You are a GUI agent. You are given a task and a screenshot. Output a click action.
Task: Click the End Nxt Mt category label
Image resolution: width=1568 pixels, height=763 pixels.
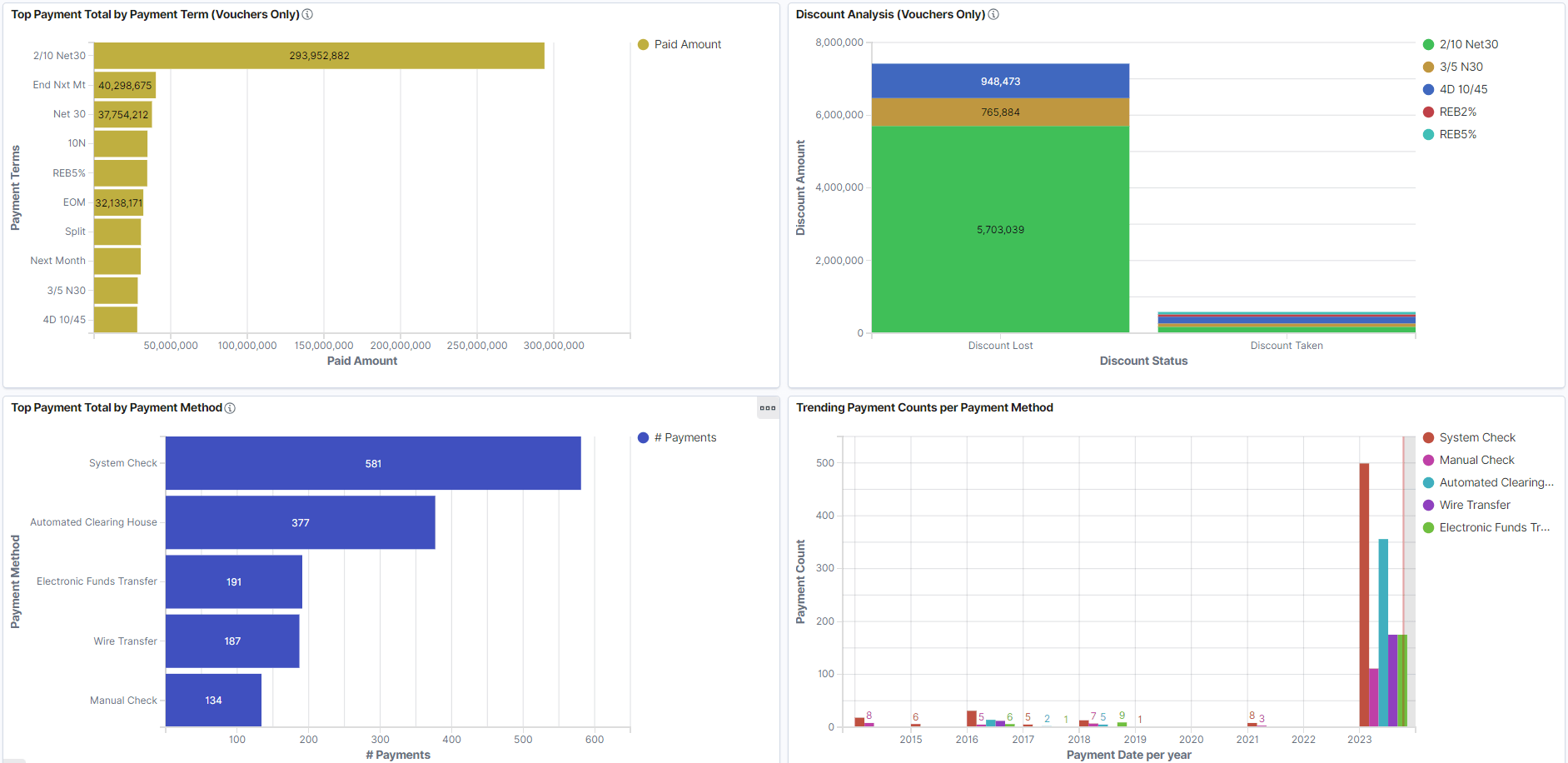click(58, 84)
